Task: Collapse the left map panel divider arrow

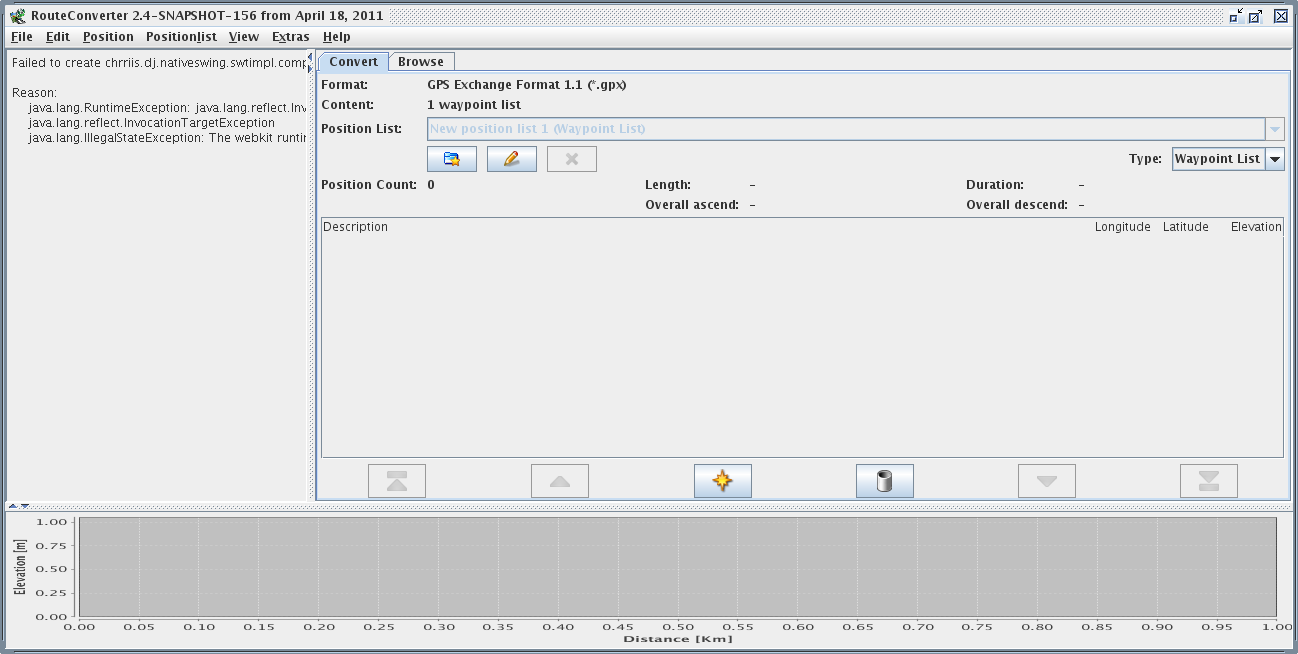Action: (310, 56)
